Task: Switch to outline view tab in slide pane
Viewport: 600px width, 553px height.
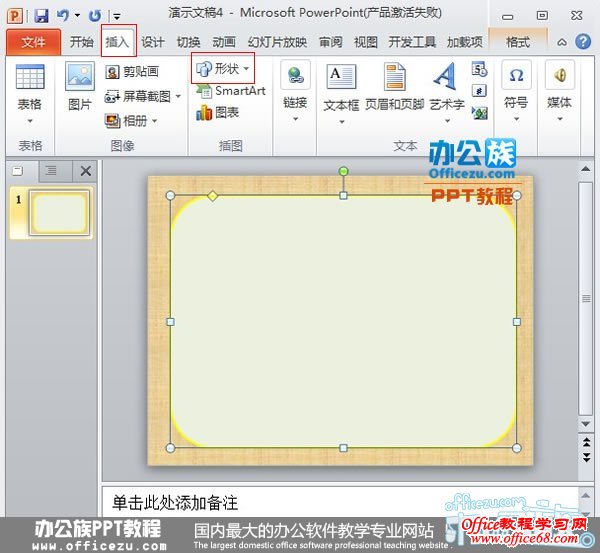Action: pos(51,171)
